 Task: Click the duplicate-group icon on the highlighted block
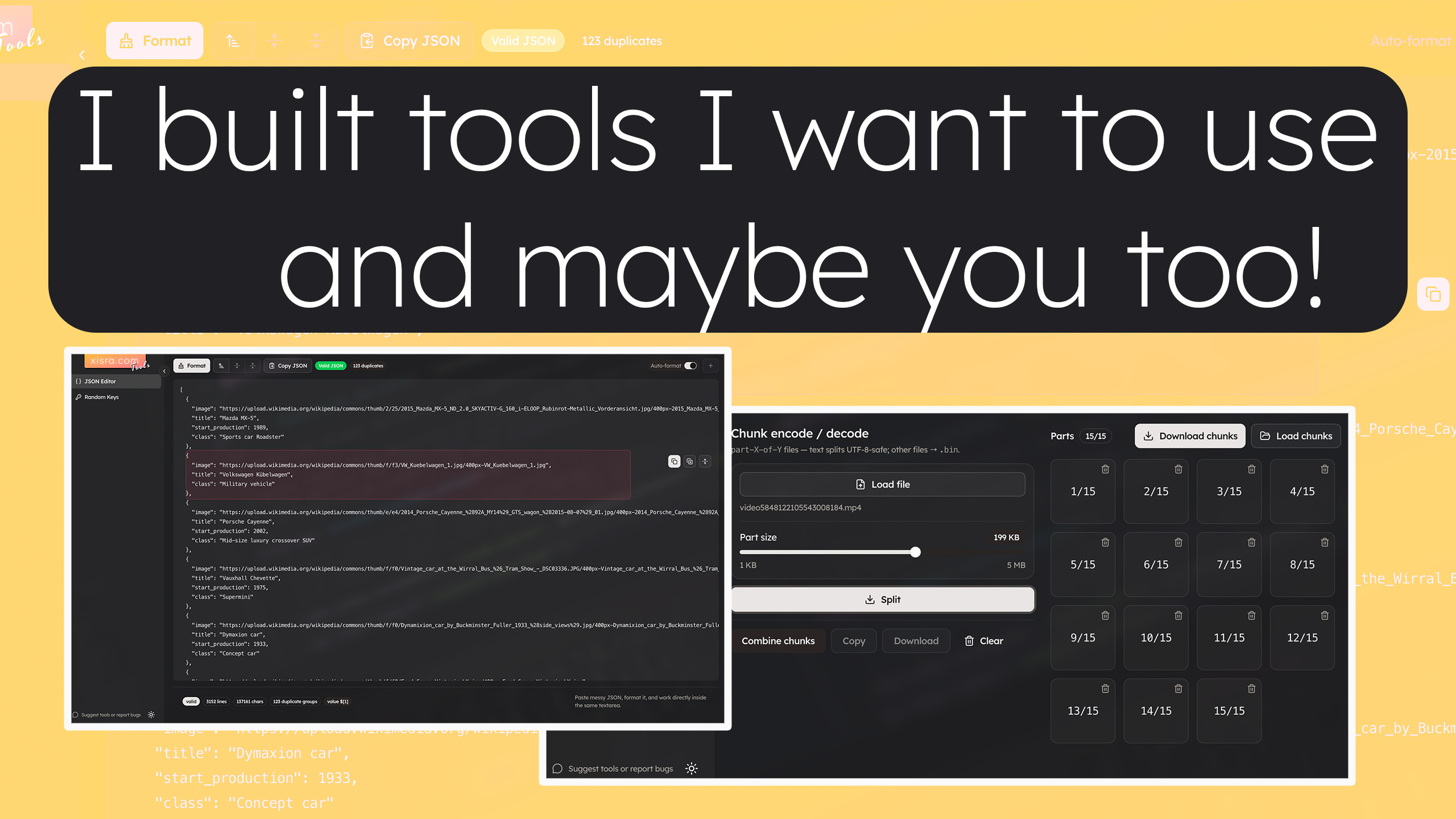[x=690, y=461]
